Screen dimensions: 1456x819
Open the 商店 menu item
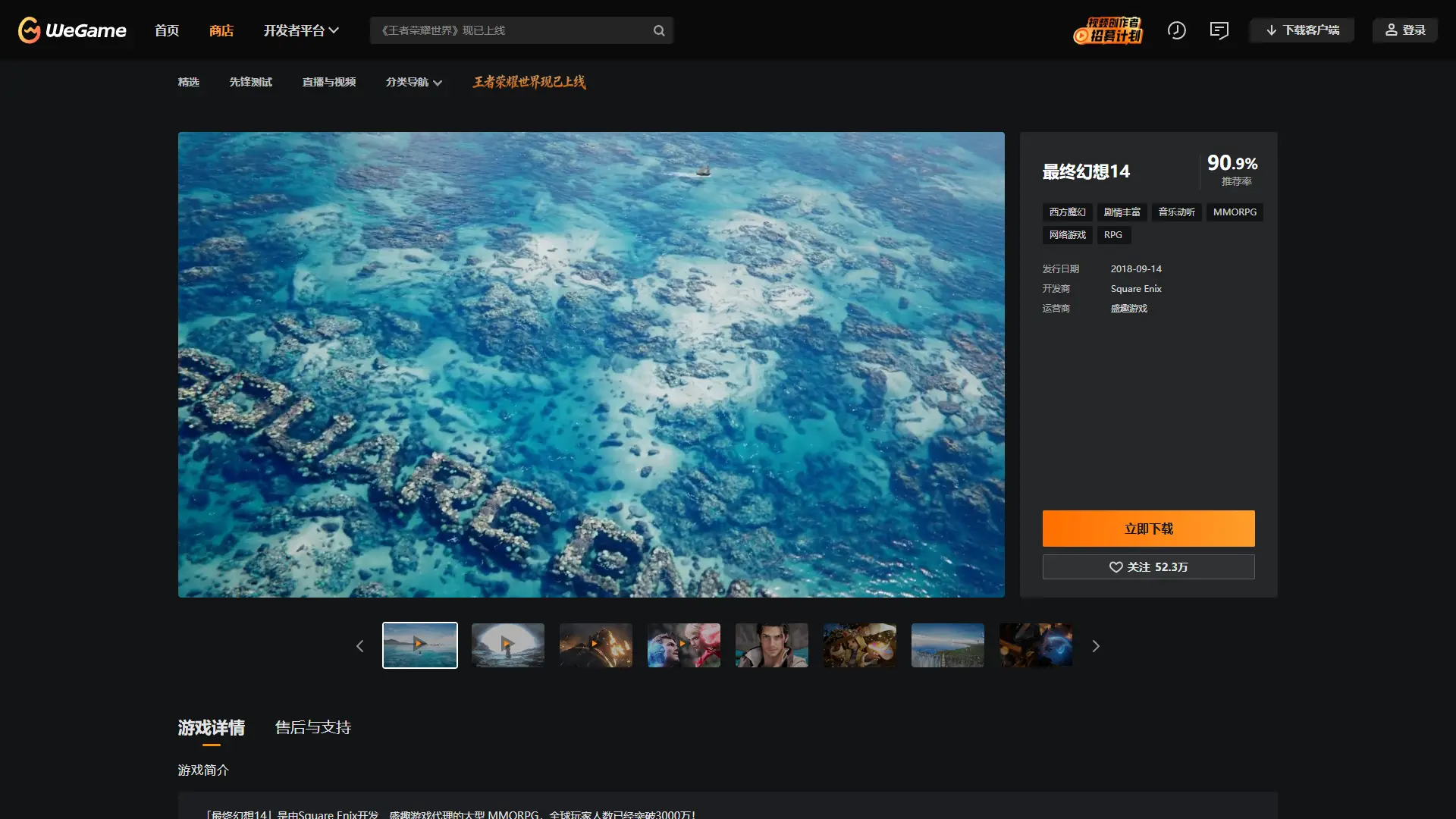point(221,30)
